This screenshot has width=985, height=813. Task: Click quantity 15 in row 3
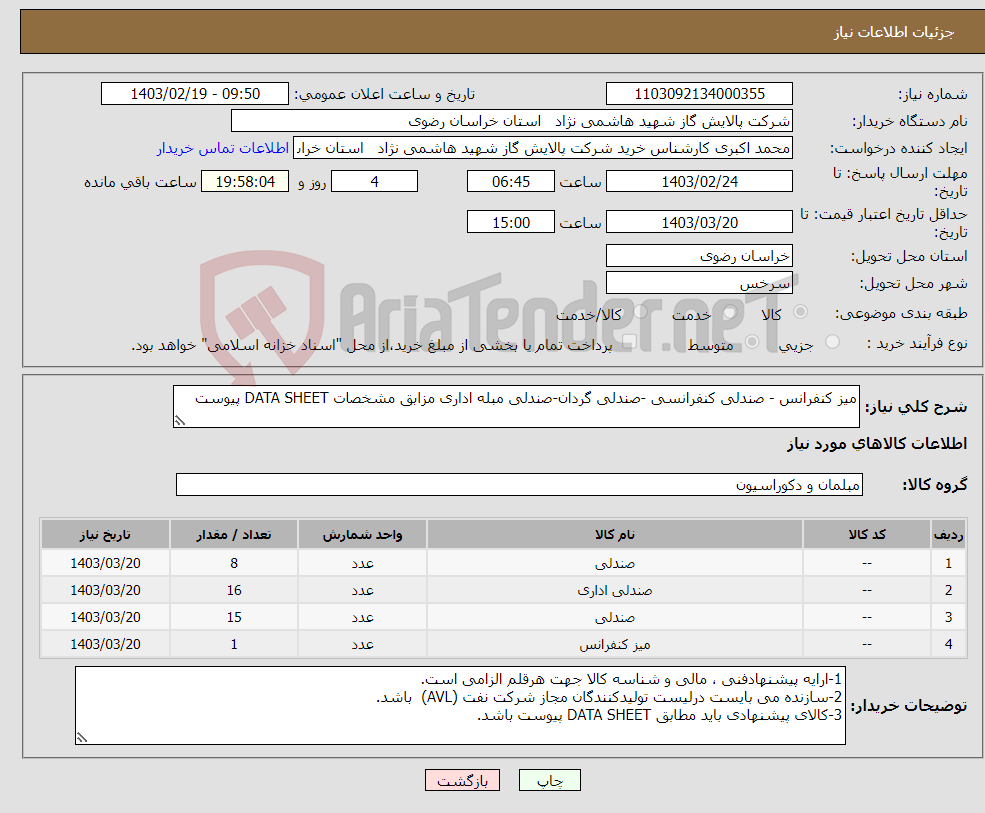click(x=234, y=618)
